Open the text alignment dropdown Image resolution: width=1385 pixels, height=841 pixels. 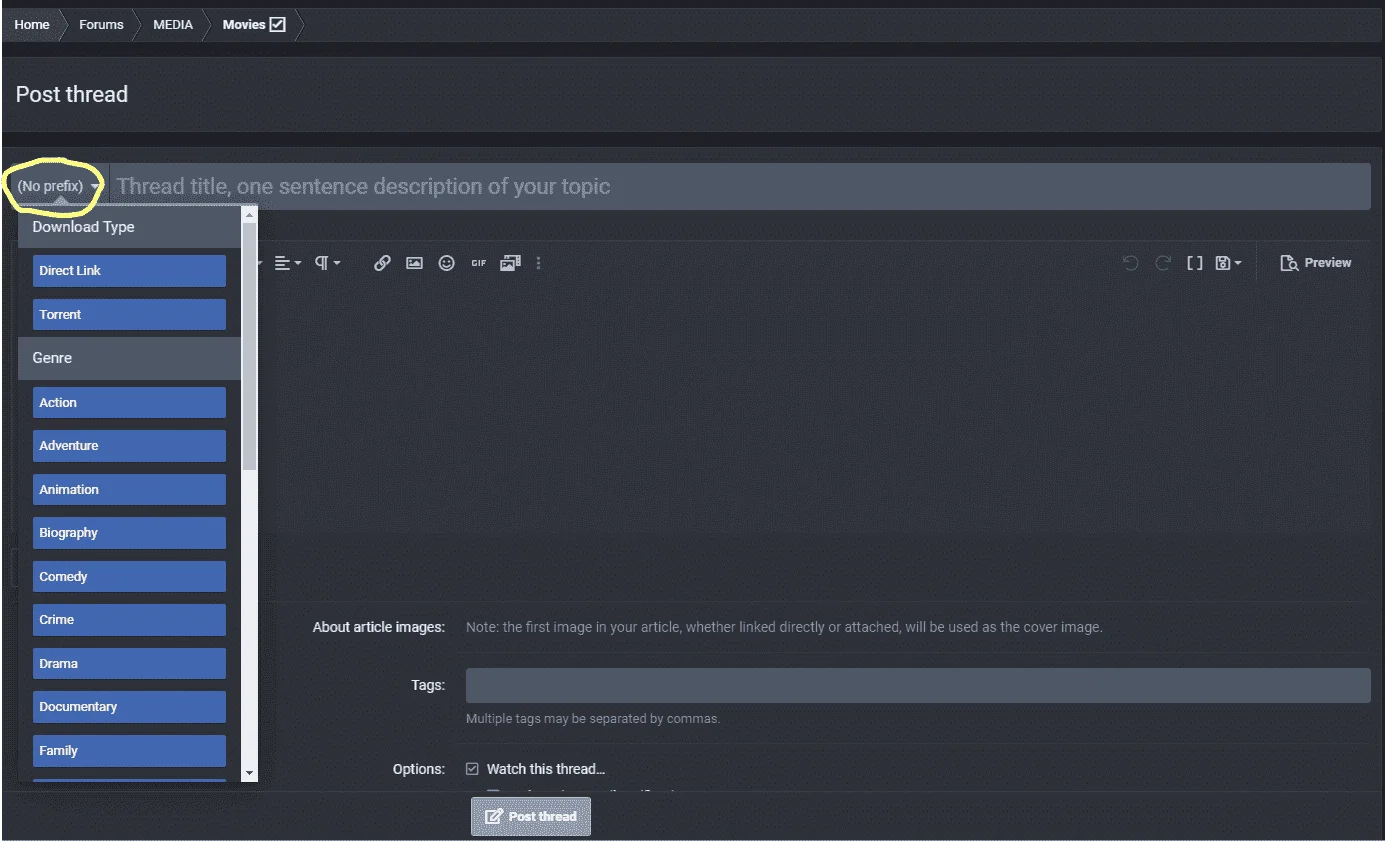point(288,263)
